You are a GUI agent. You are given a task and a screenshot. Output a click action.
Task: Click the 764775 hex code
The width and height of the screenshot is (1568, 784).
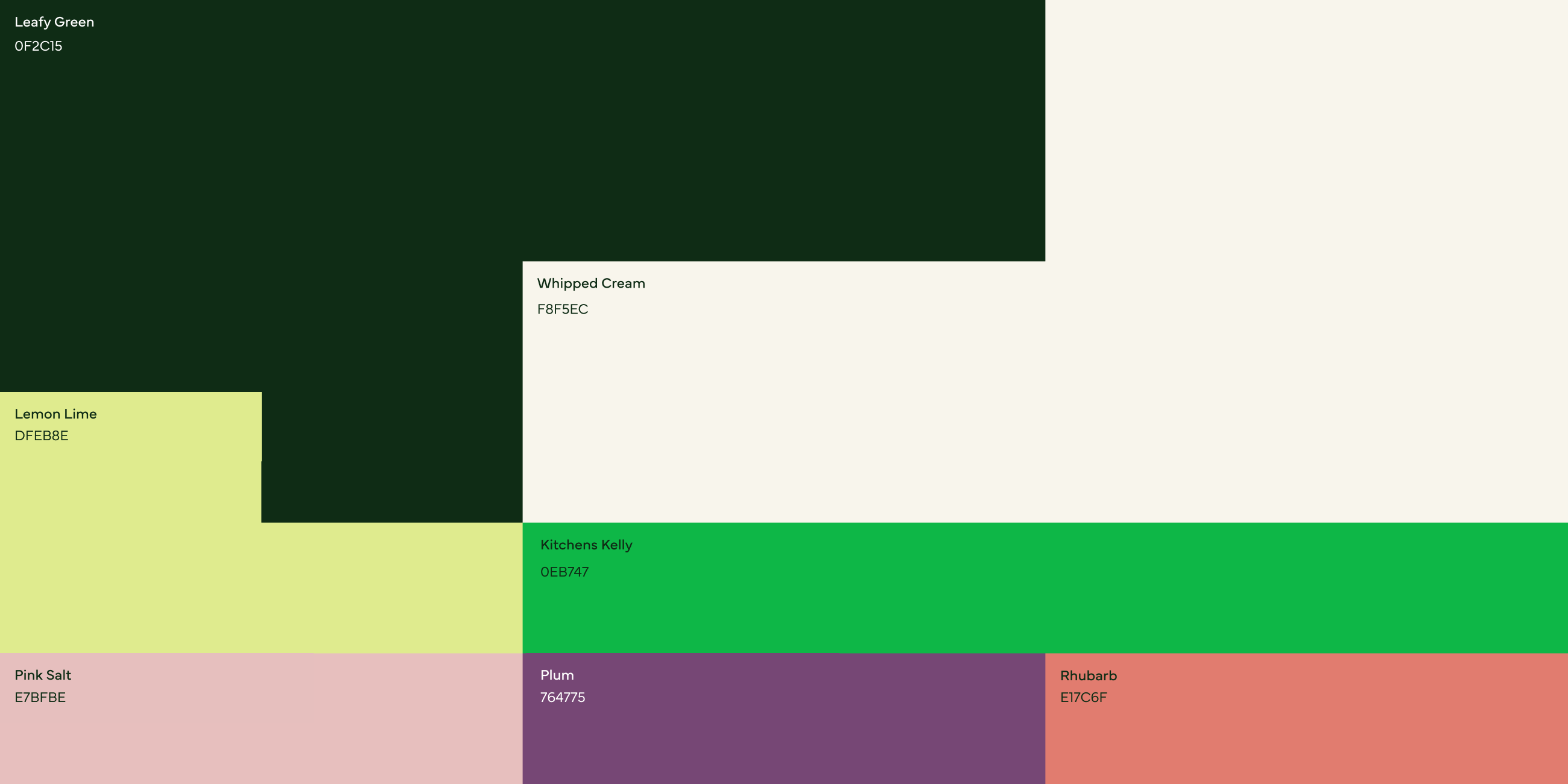(x=563, y=698)
